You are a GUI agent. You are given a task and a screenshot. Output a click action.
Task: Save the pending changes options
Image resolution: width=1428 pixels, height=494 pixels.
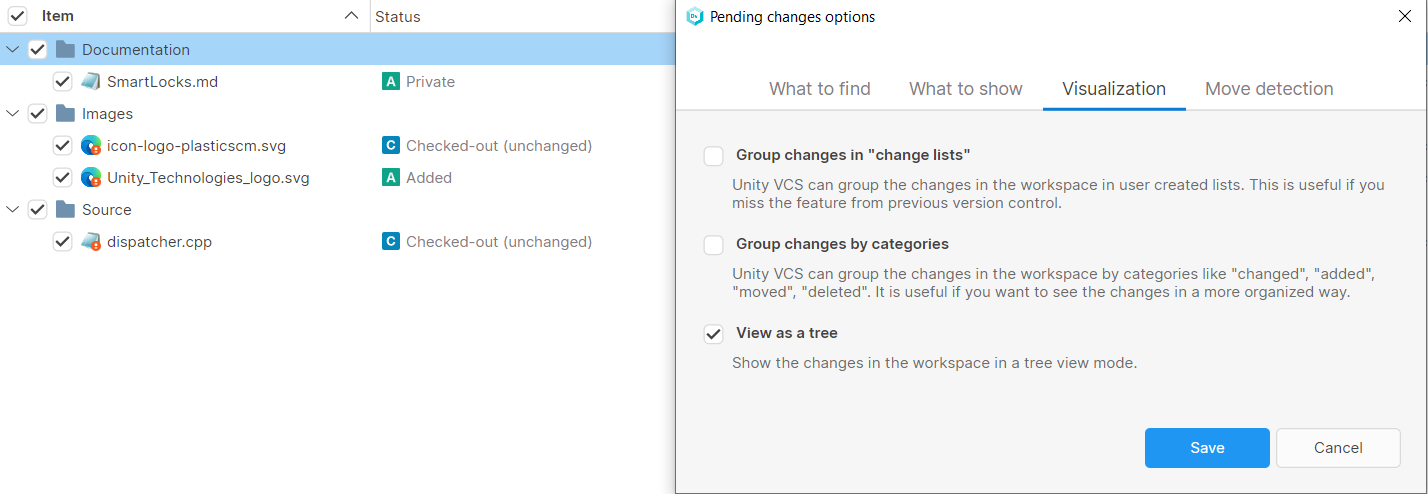click(1207, 448)
